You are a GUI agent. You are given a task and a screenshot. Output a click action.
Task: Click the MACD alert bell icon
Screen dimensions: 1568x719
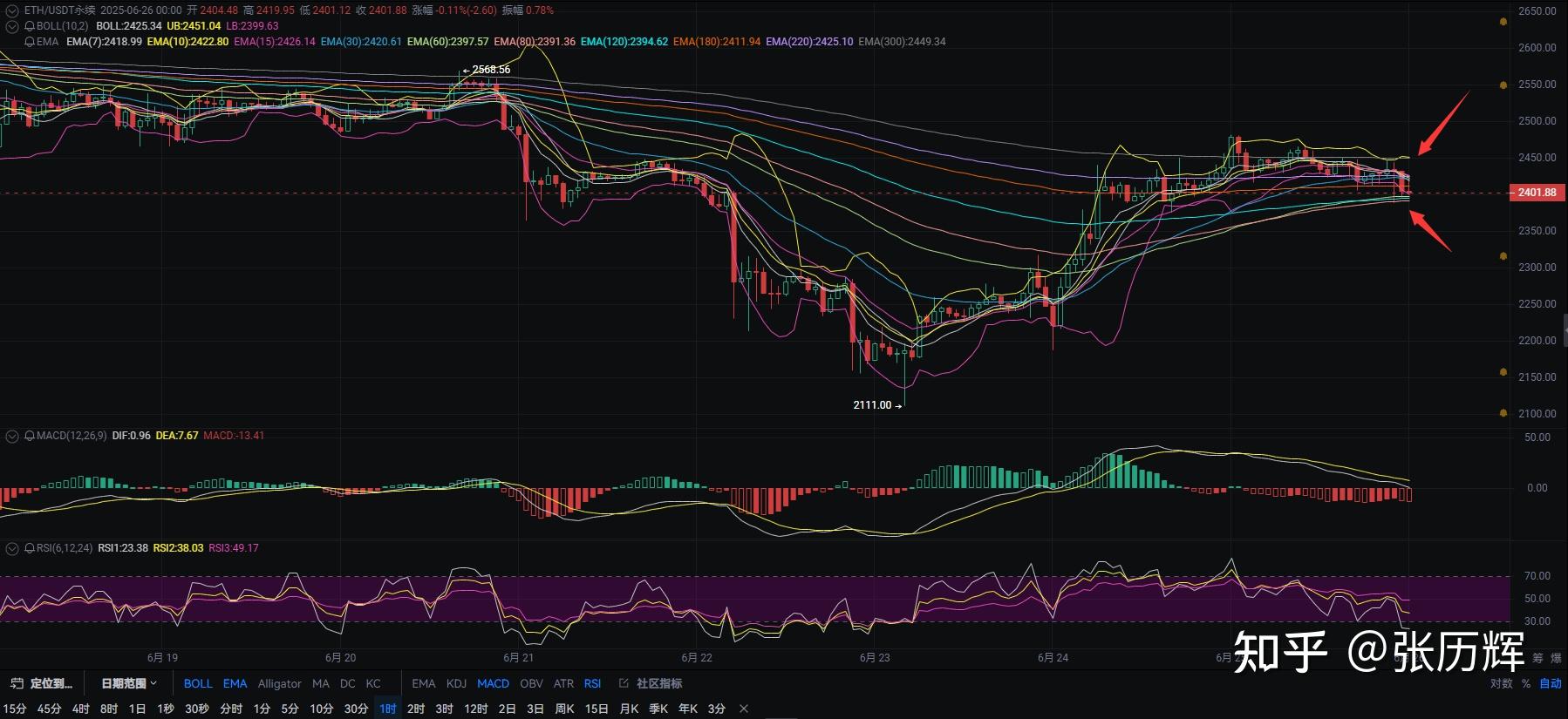point(30,436)
